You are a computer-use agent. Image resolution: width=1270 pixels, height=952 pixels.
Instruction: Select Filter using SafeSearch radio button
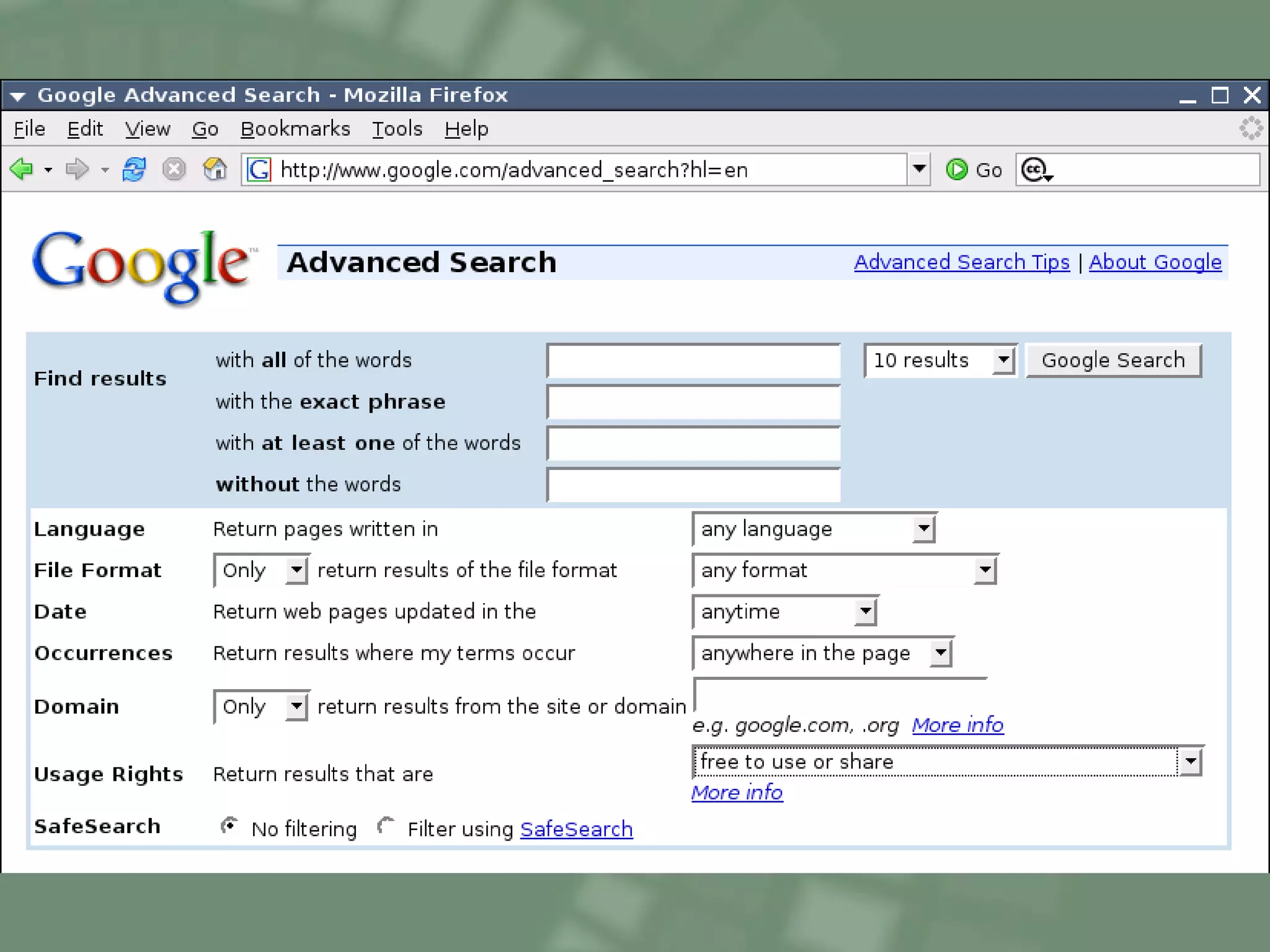(386, 826)
